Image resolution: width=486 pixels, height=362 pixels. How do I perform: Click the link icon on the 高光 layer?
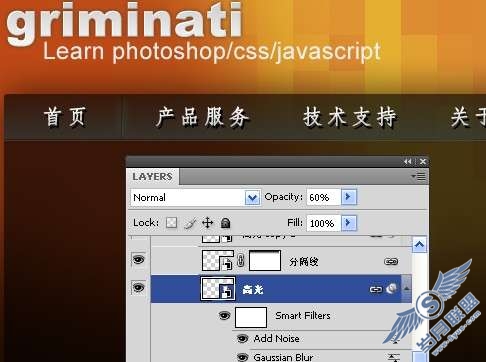pos(376,289)
